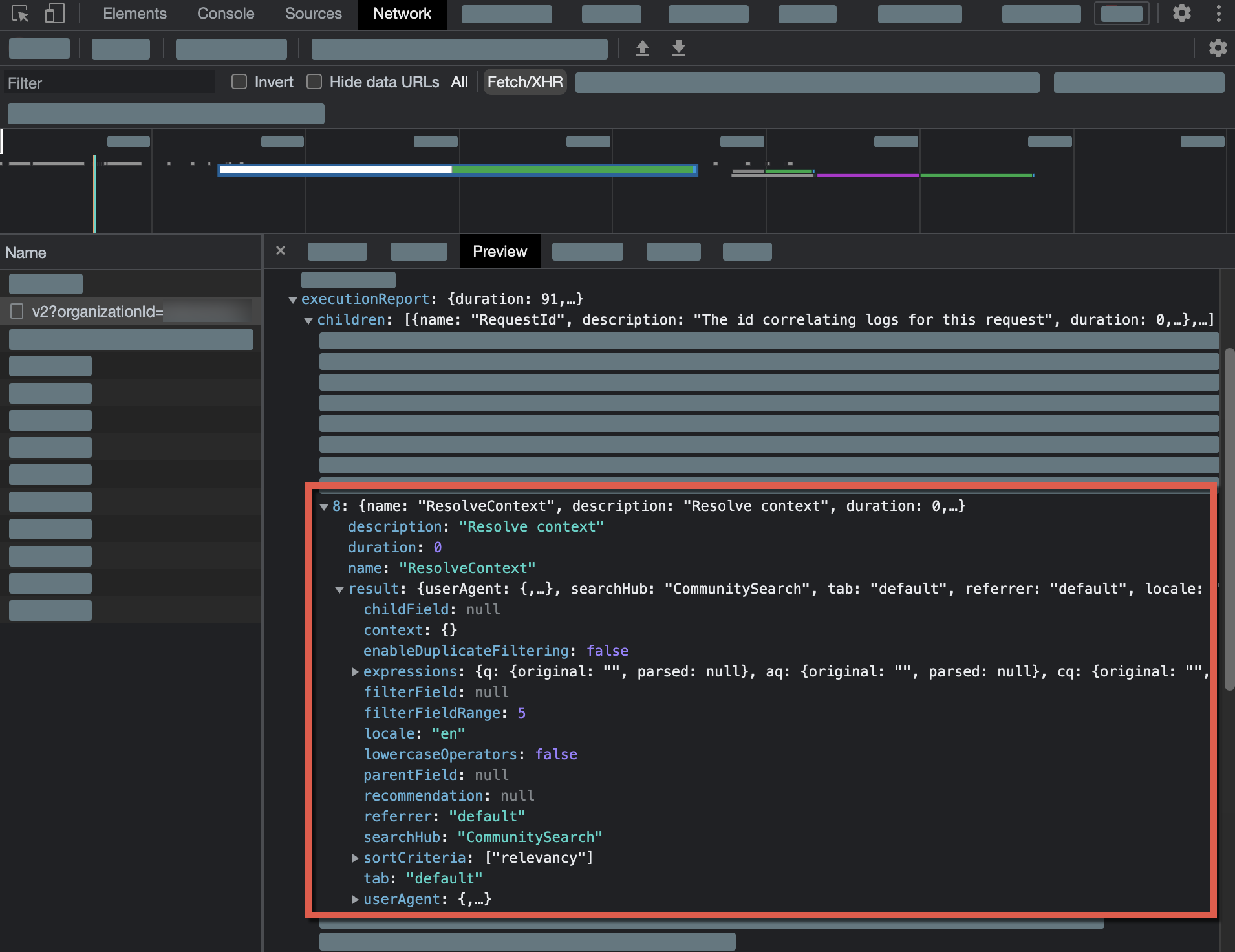Click the blue-green request bar in timeline
Viewport: 1235px width, 952px height.
tap(458, 169)
